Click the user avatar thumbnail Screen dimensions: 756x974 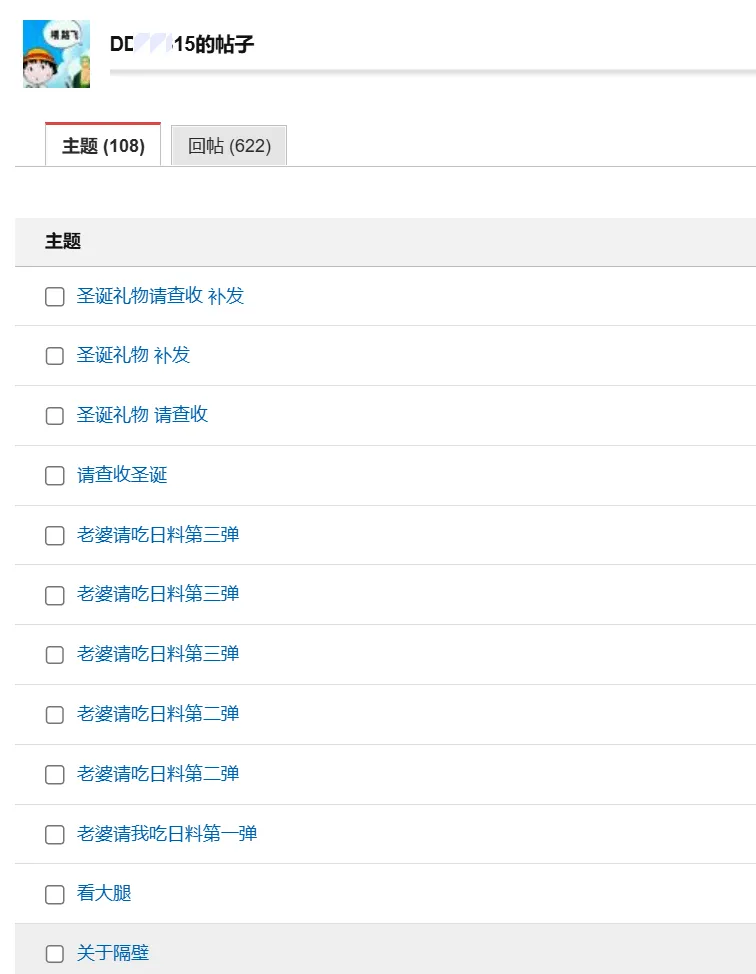[56, 54]
